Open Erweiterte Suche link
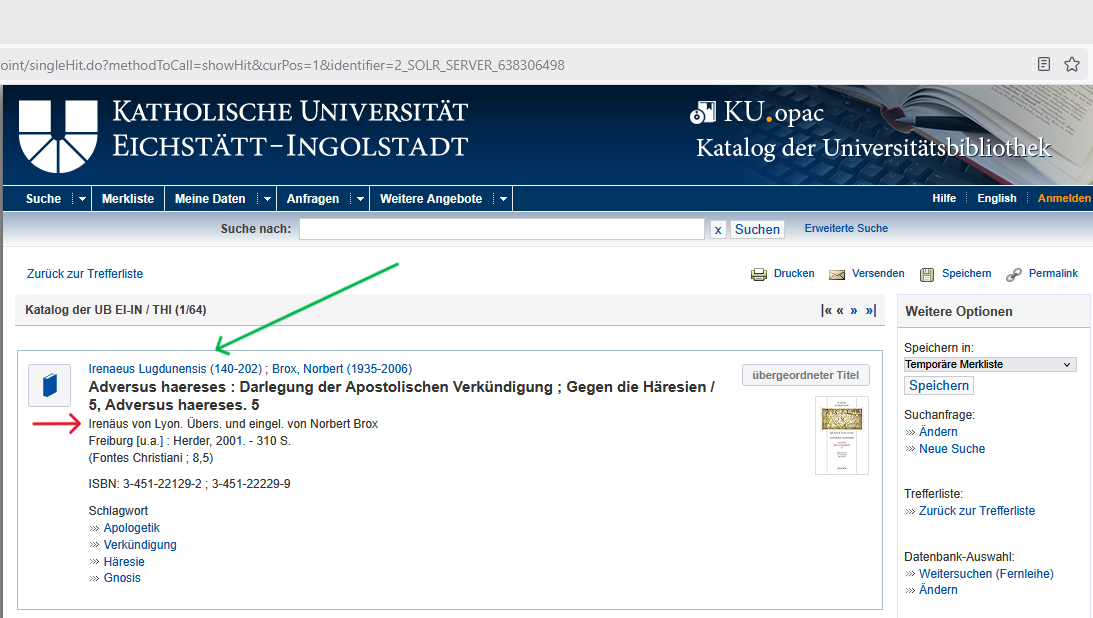Screen dimensions: 1093x618 (846, 229)
